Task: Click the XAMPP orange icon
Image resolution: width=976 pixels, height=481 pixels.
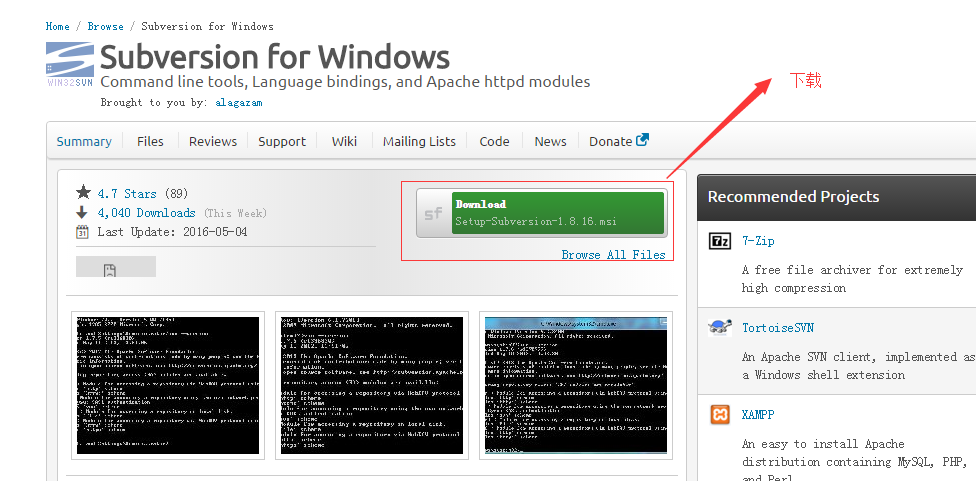Action: pos(720,414)
